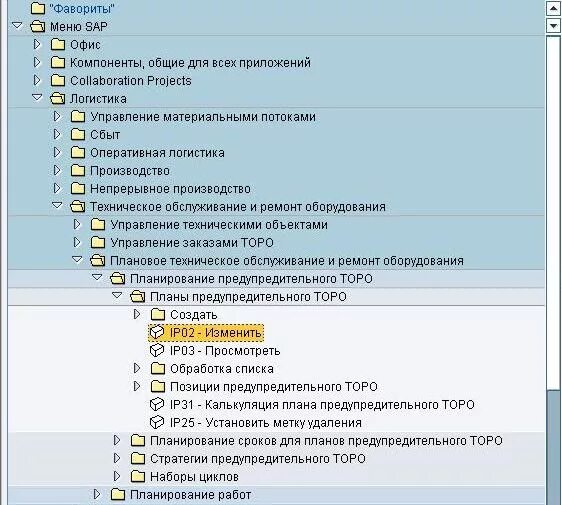
Task: Click open folder icon of Плановое техническое обслуживание
Action: pyautogui.click(x=98, y=261)
